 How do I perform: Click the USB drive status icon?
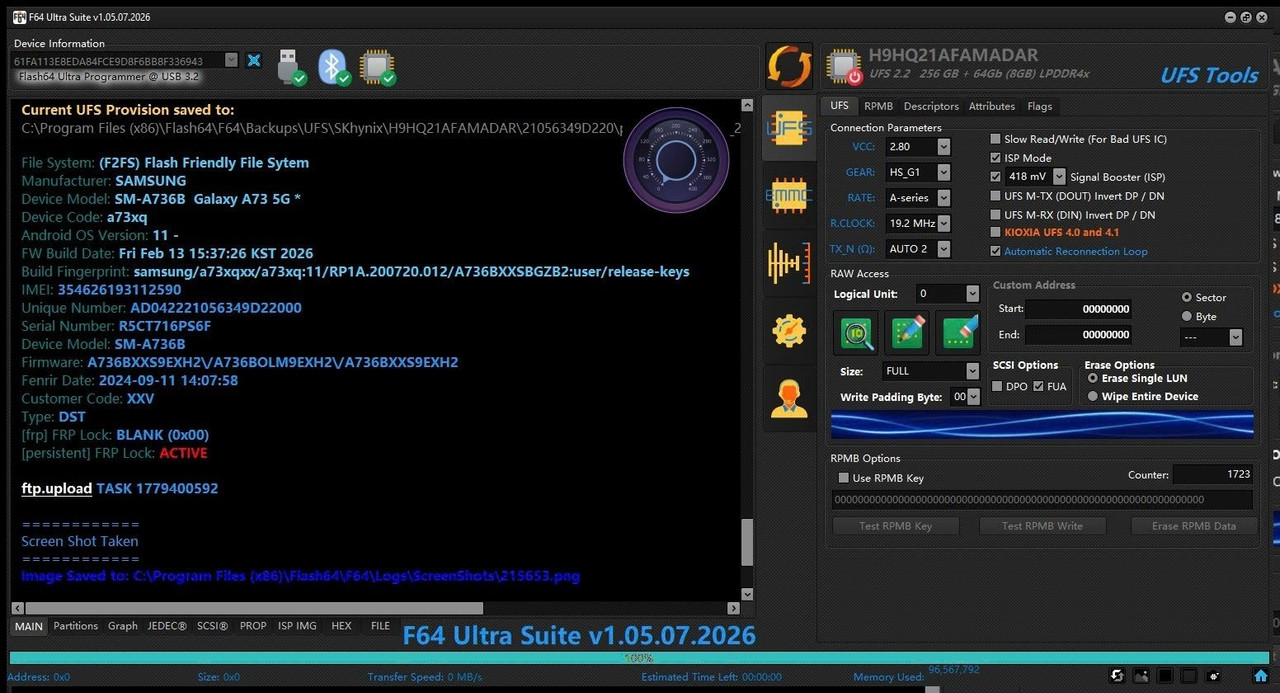(290, 66)
